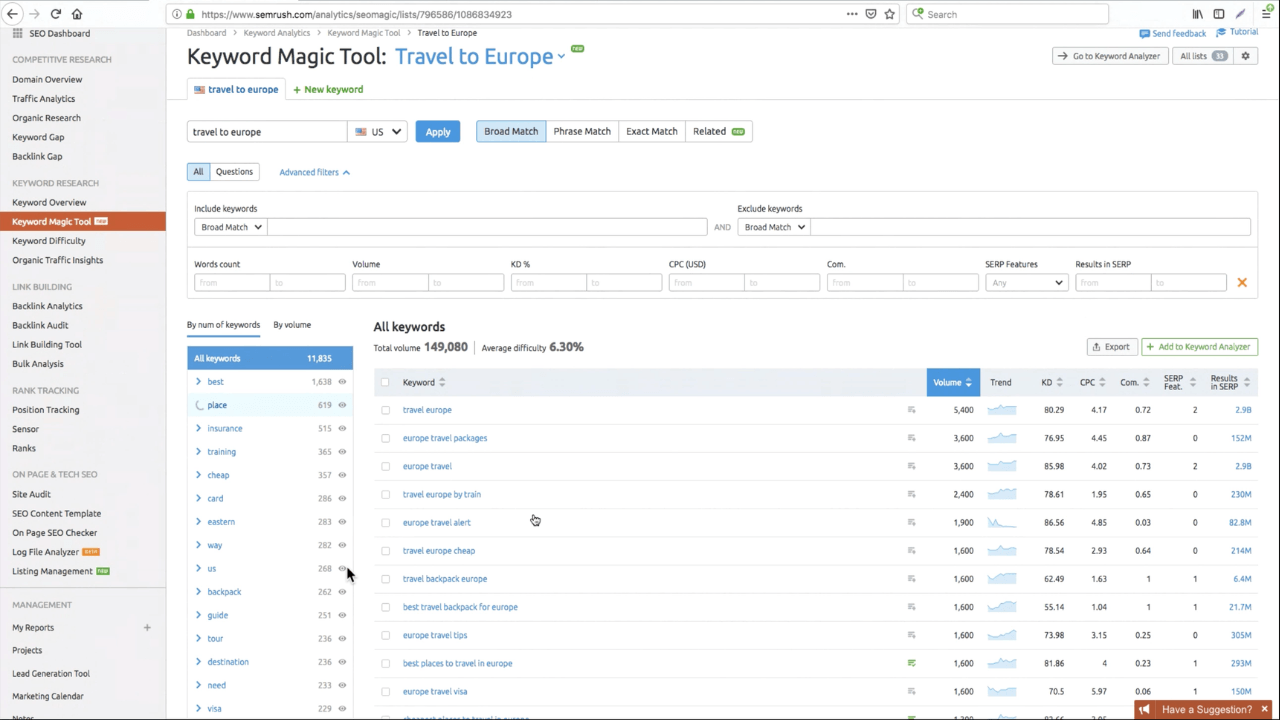Open SERP Features Any dropdown
The width and height of the screenshot is (1280, 720).
[x=1026, y=283]
